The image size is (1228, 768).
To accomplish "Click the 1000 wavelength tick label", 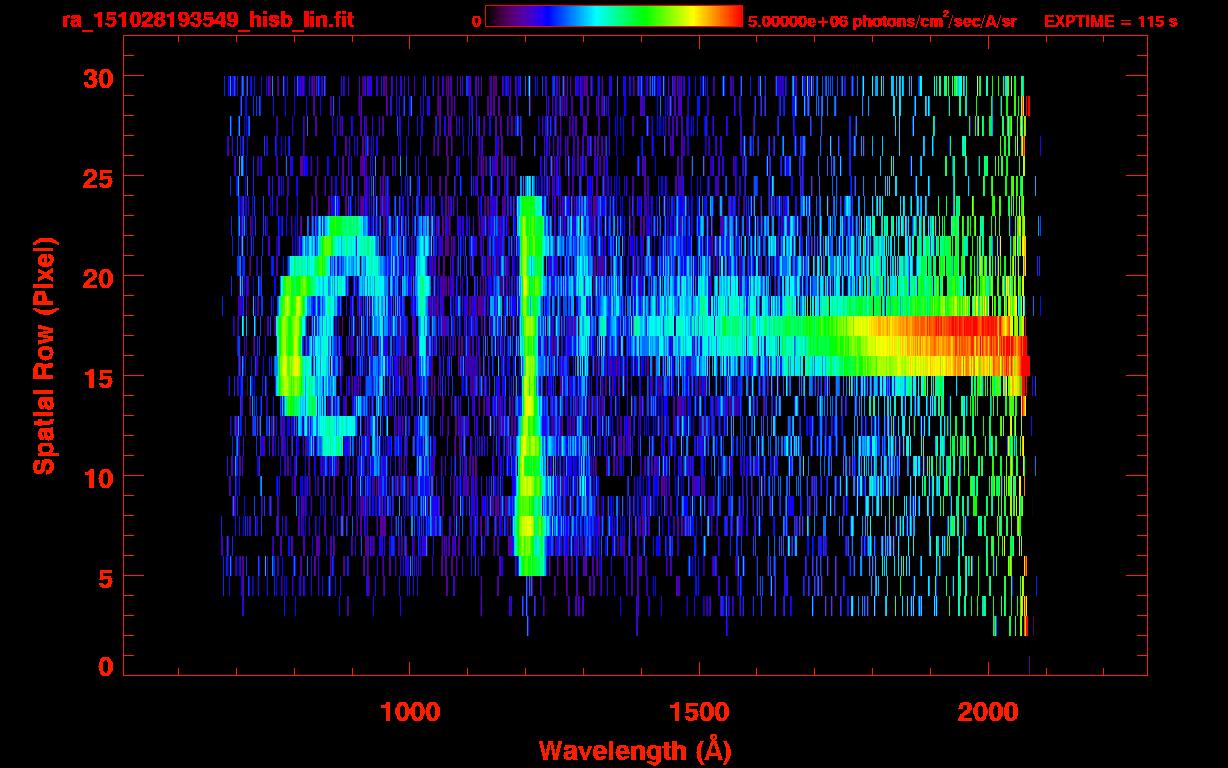I will (410, 711).
